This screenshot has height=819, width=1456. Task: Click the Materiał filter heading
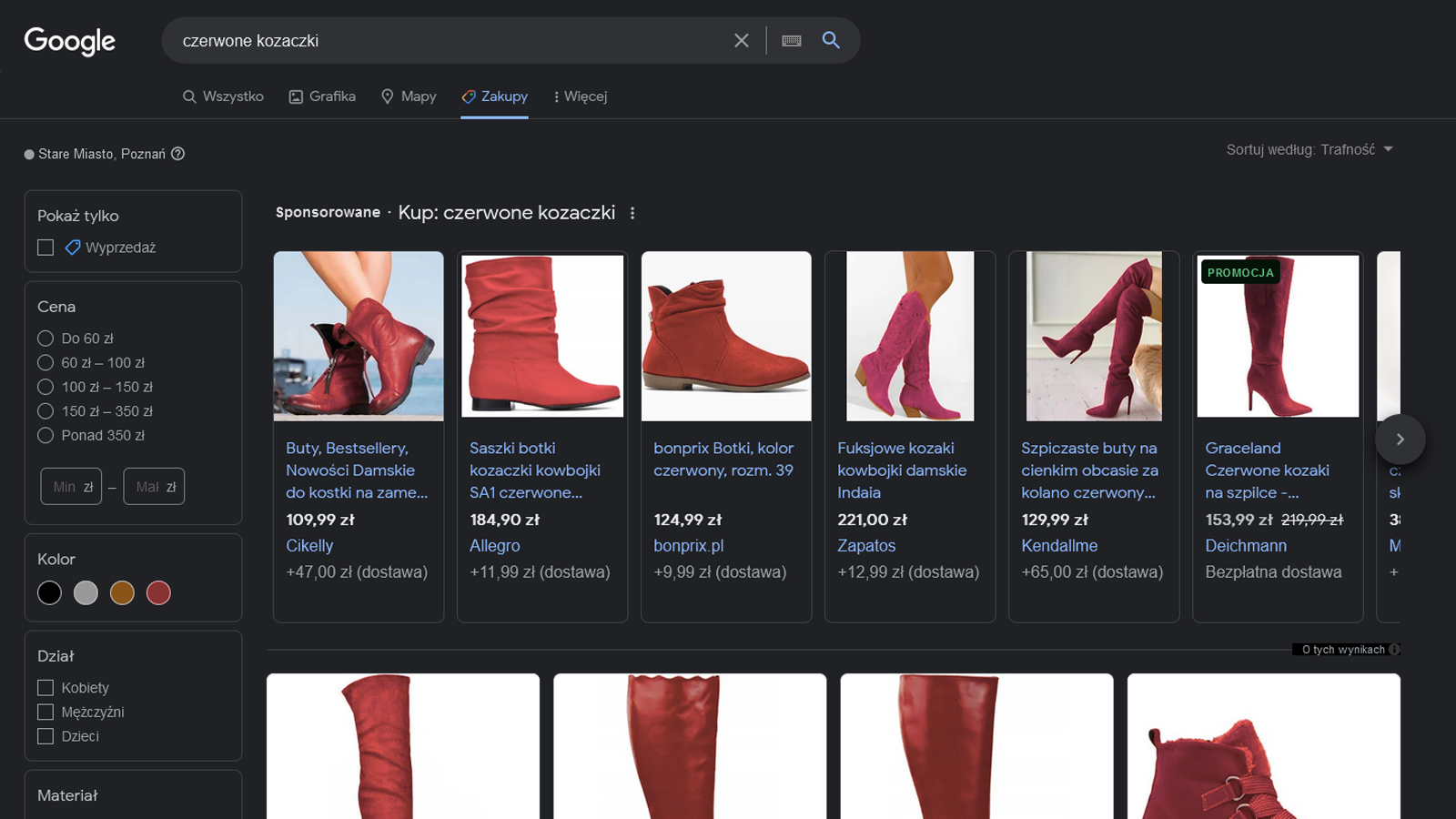pos(67,795)
